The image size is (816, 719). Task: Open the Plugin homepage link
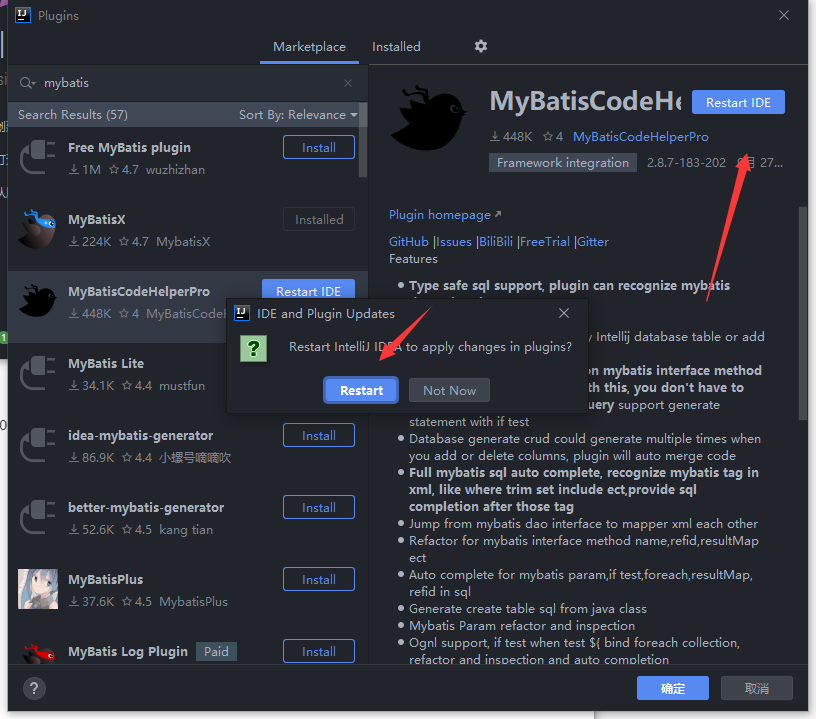440,215
